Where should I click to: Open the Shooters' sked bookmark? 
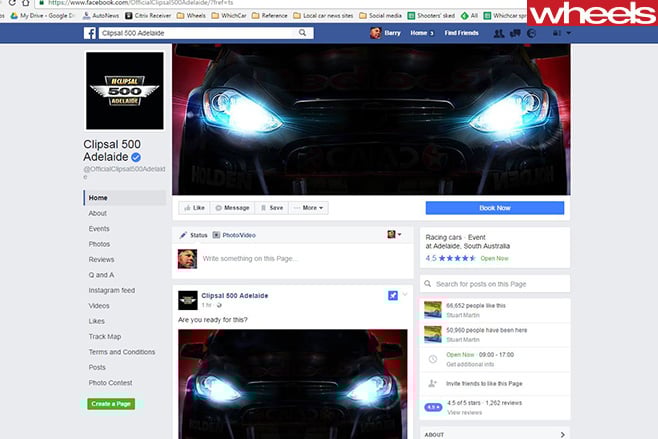click(x=431, y=16)
